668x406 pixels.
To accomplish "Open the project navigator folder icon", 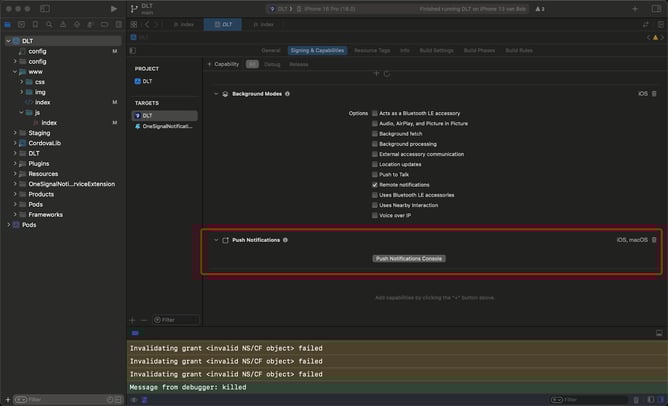I will coord(8,25).
